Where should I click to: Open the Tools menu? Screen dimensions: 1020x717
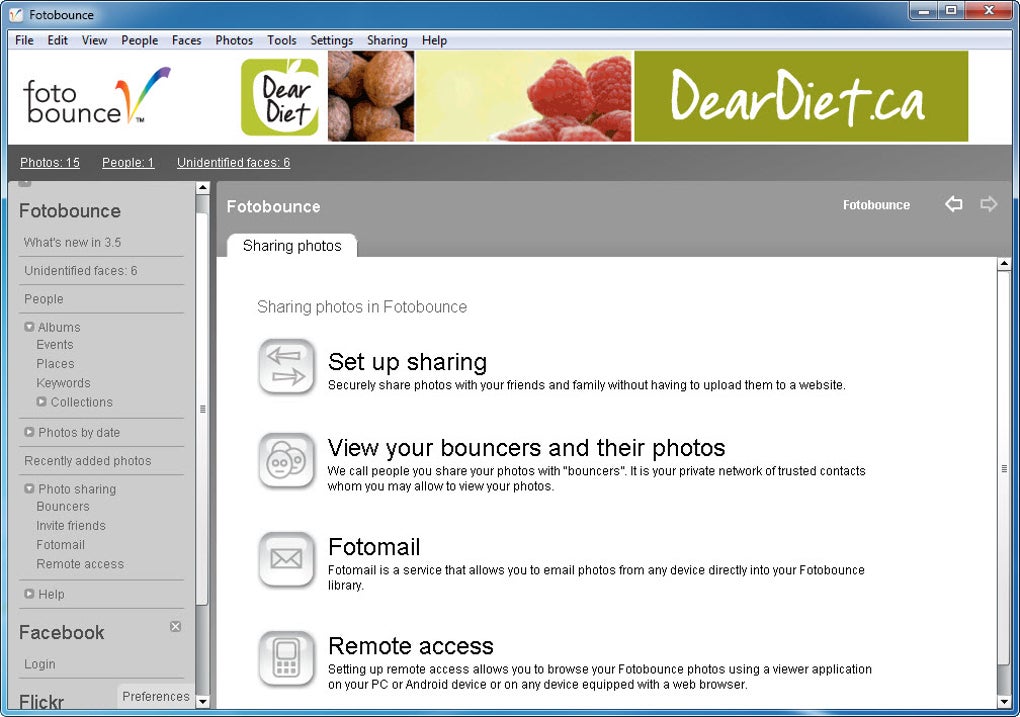pos(282,40)
